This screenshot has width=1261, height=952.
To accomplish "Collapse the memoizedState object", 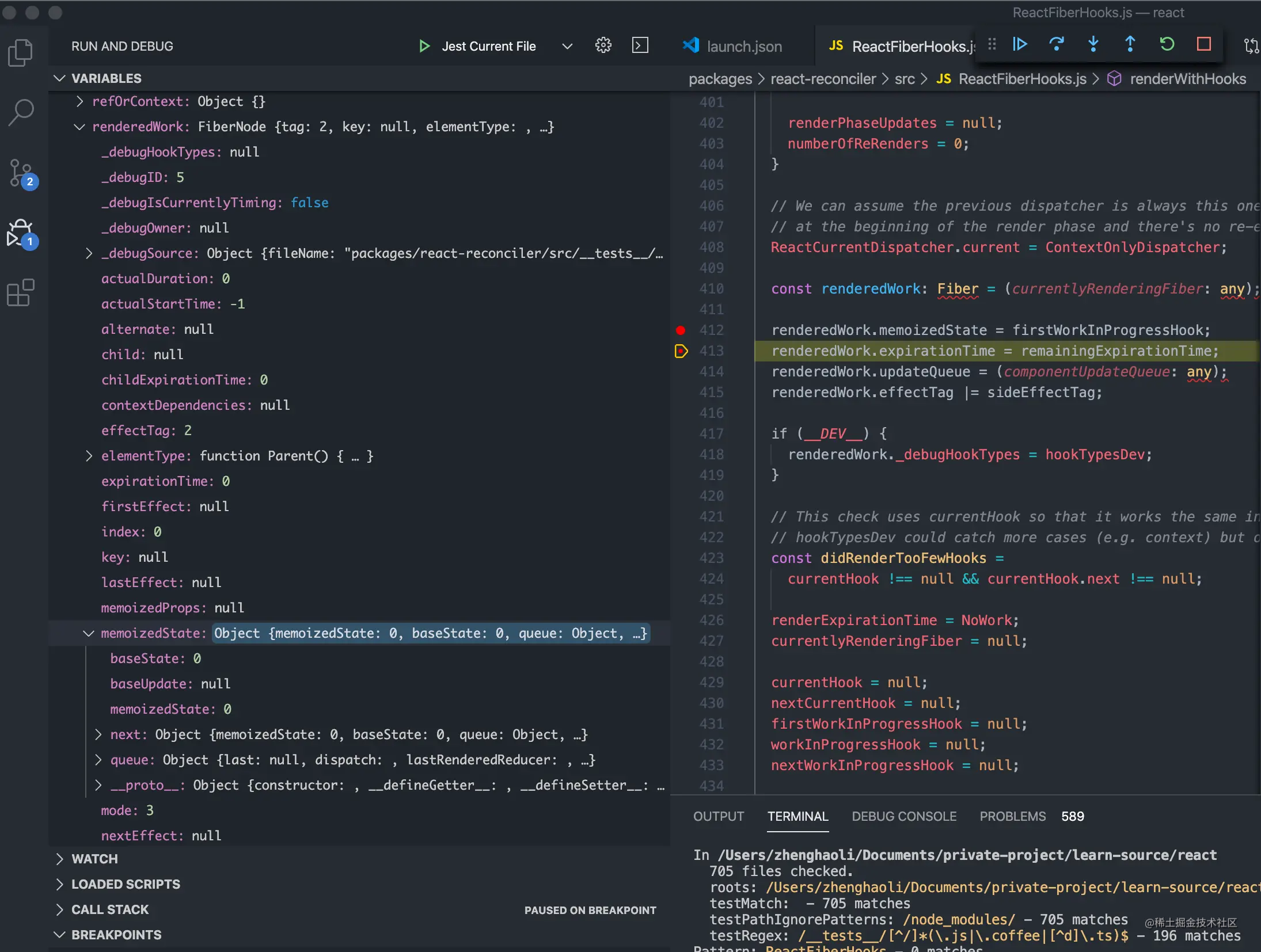I will point(89,633).
